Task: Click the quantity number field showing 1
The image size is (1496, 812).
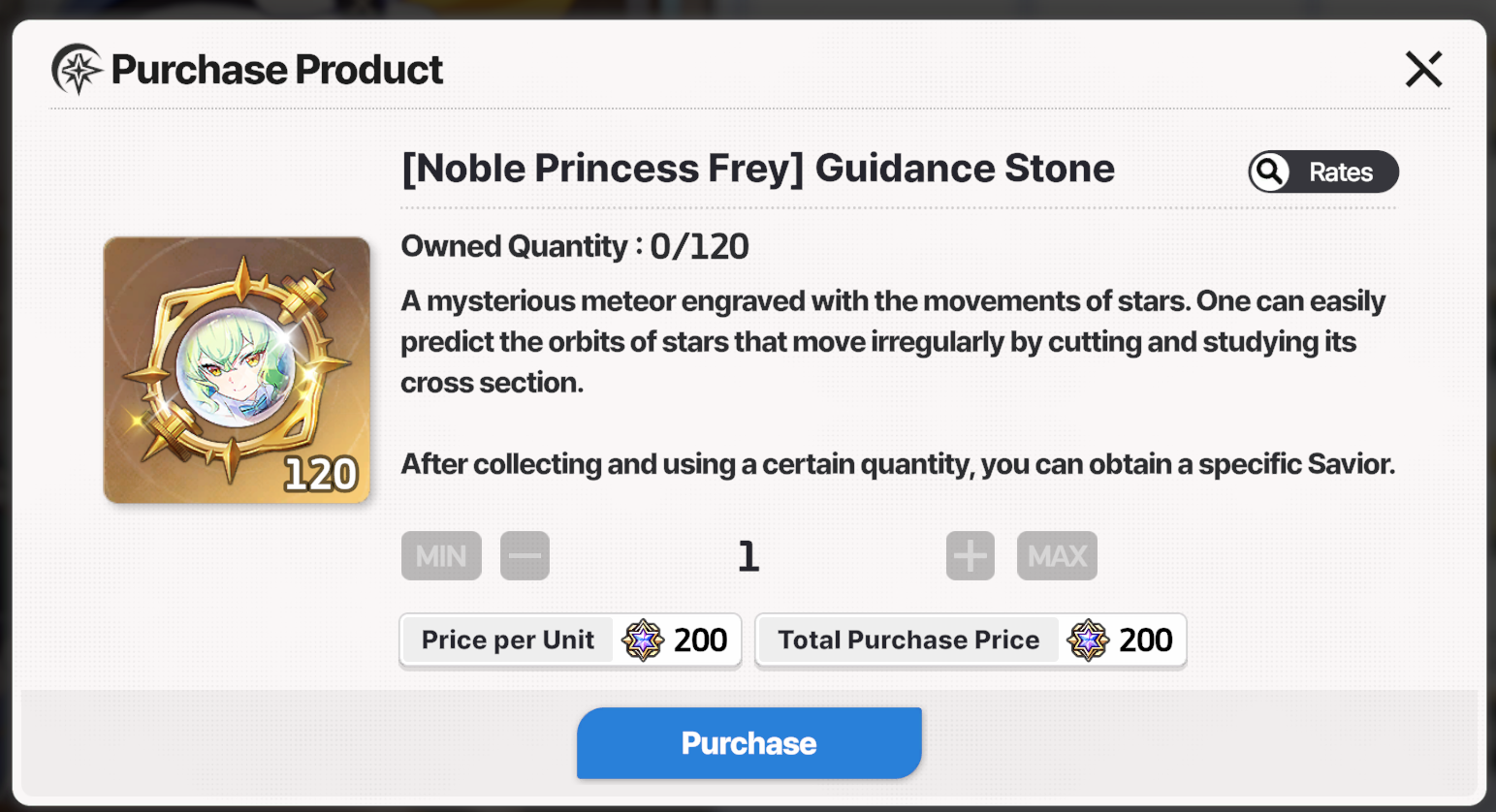Action: click(x=748, y=556)
